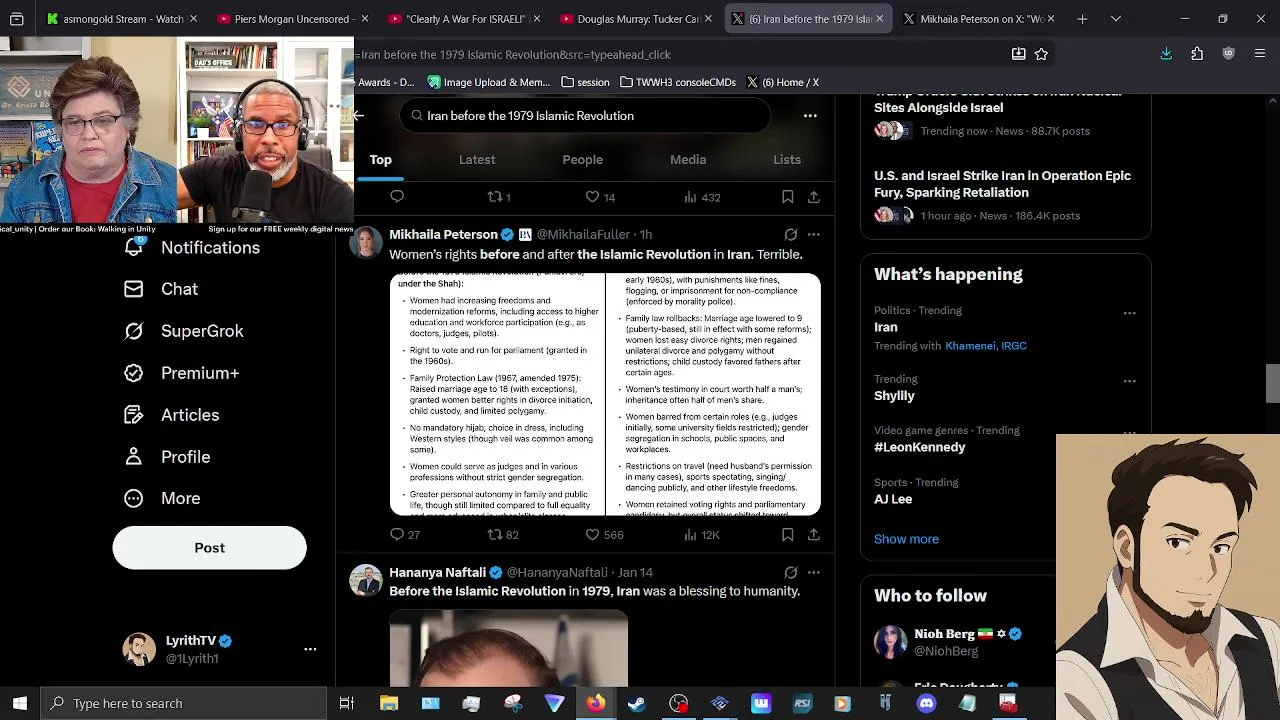Reply to Mikhaila Peterson's post
The height and width of the screenshot is (720, 1280).
coord(397,535)
